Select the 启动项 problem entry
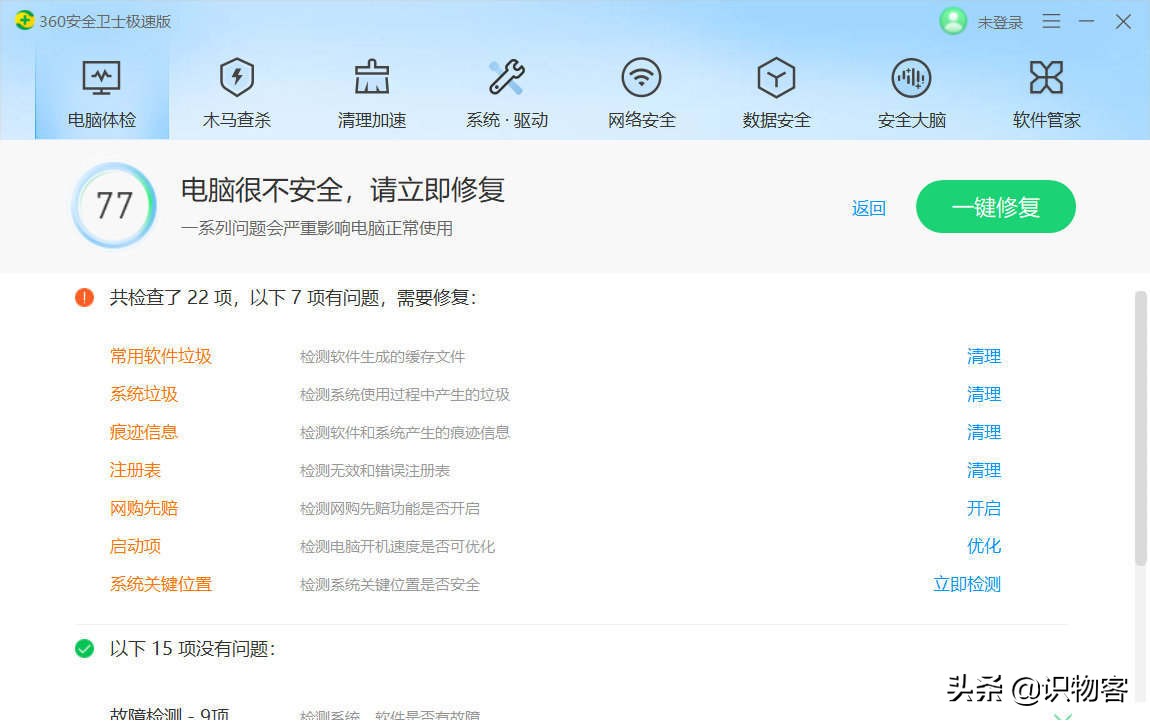Screen dimensions: 1150x725 point(134,546)
